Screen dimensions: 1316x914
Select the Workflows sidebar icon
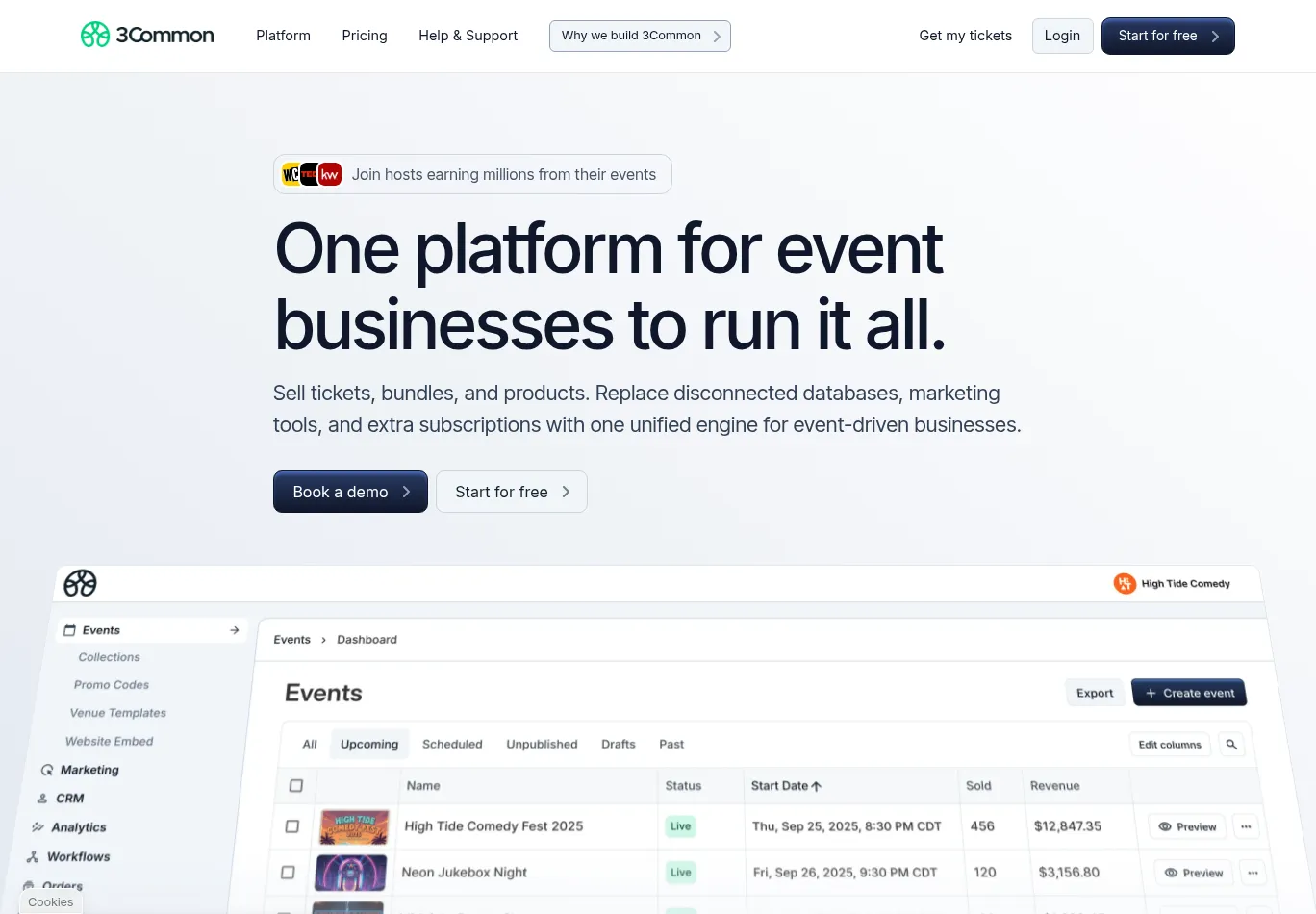pos(33,856)
